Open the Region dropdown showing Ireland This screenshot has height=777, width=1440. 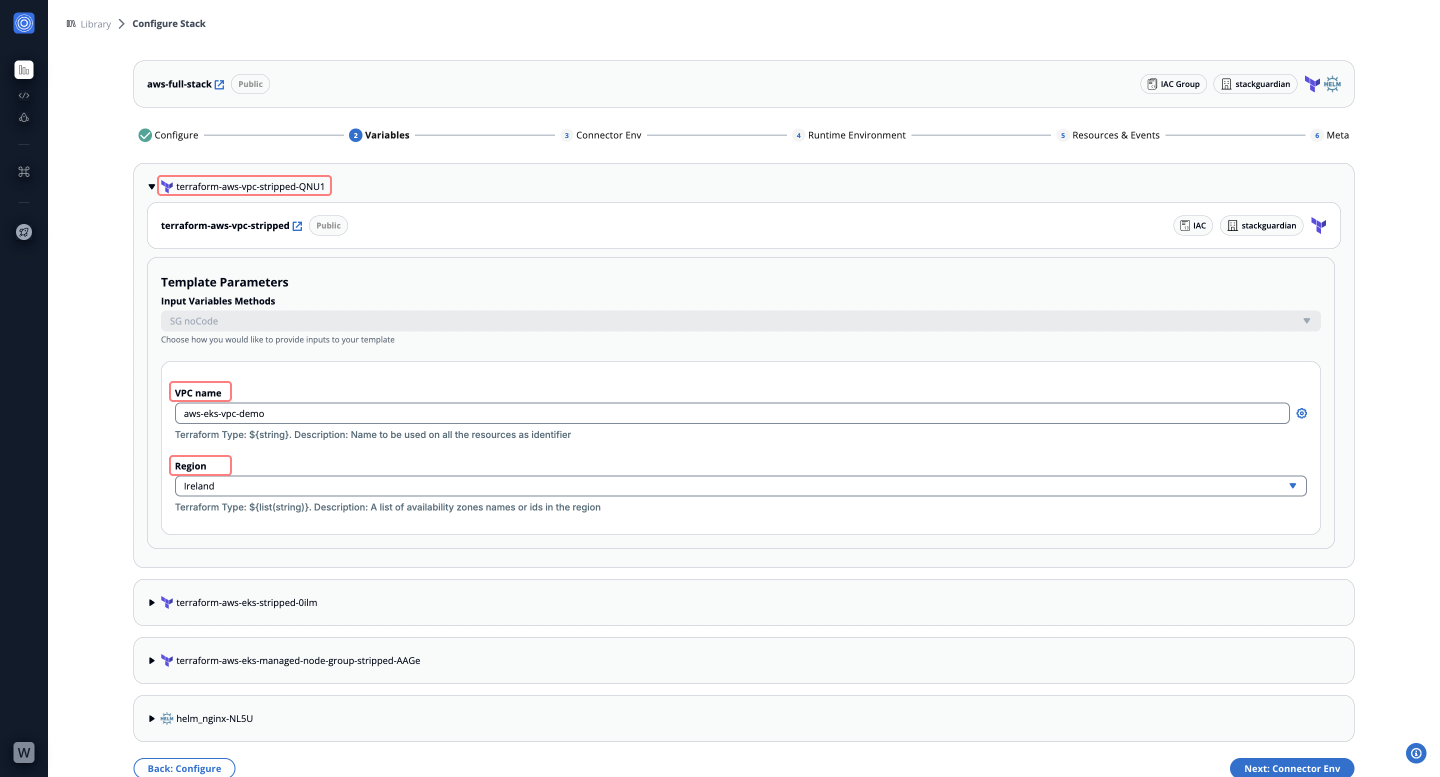tap(740, 486)
